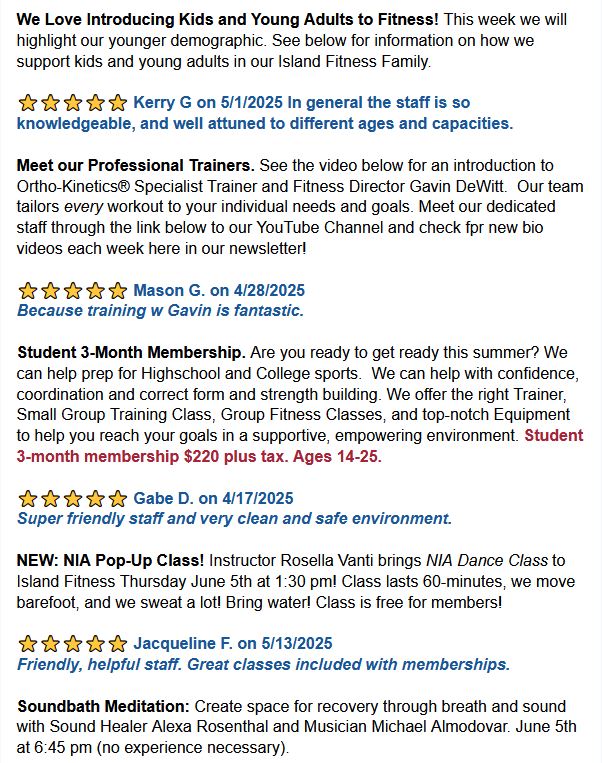Open Mason G. review dated 4/28/2025
The image size is (602, 763).
[219, 291]
